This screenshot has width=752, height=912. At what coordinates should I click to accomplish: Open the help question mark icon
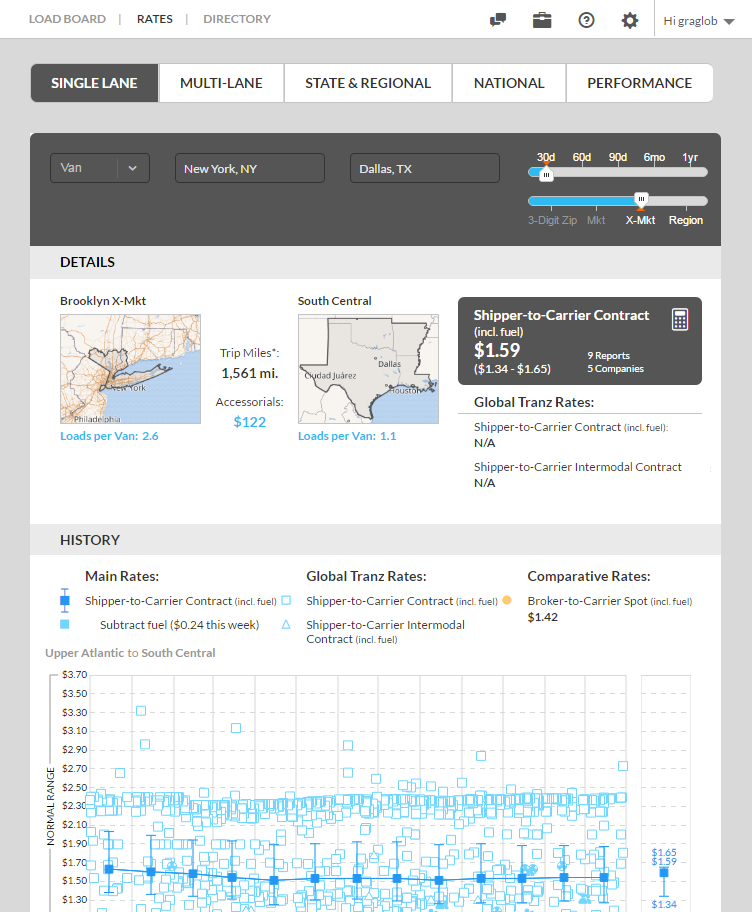[586, 20]
